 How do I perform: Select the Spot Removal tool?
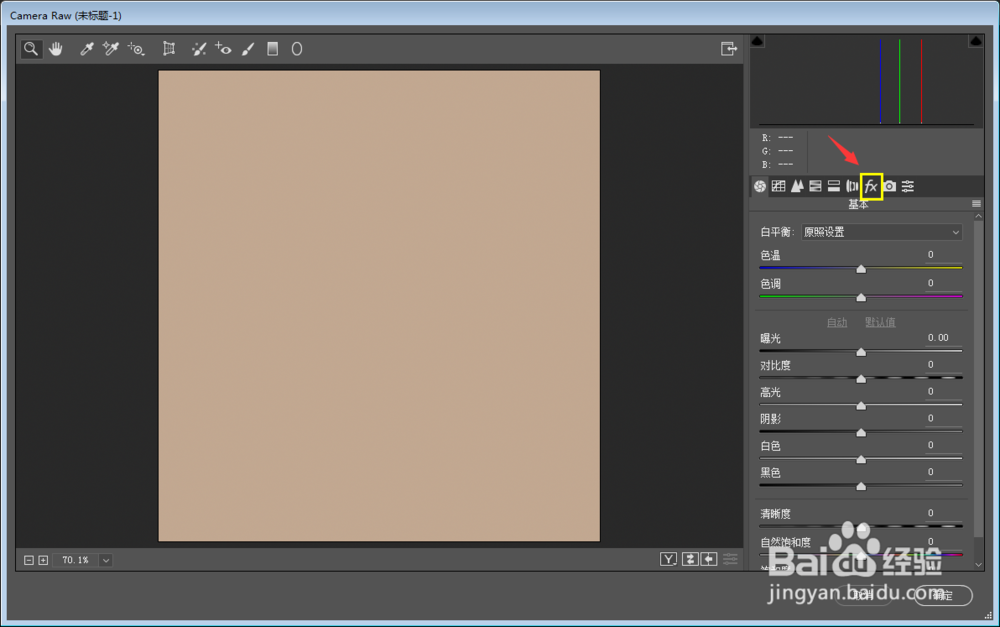[x=199, y=48]
